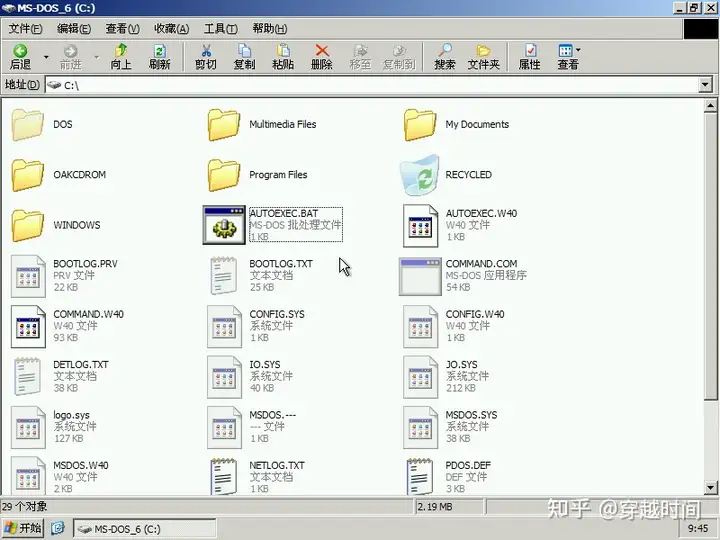The width and height of the screenshot is (720, 540).
Task: Select the Multimedia Files folder icon
Action: point(224,124)
